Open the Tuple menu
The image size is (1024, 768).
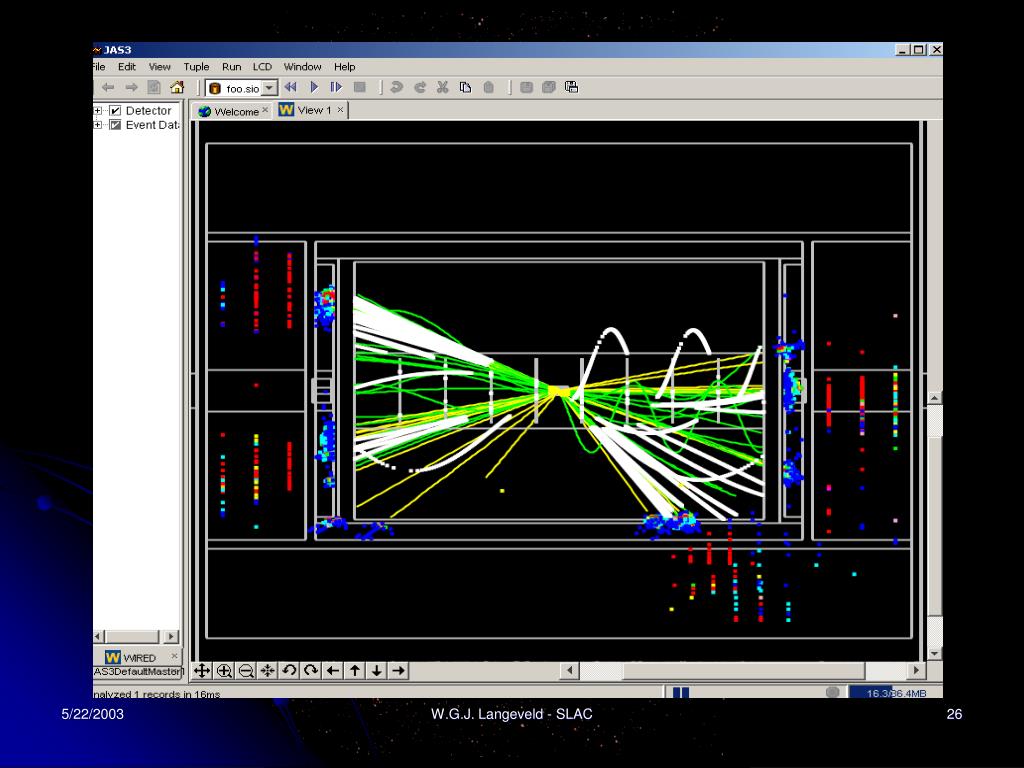coord(197,67)
